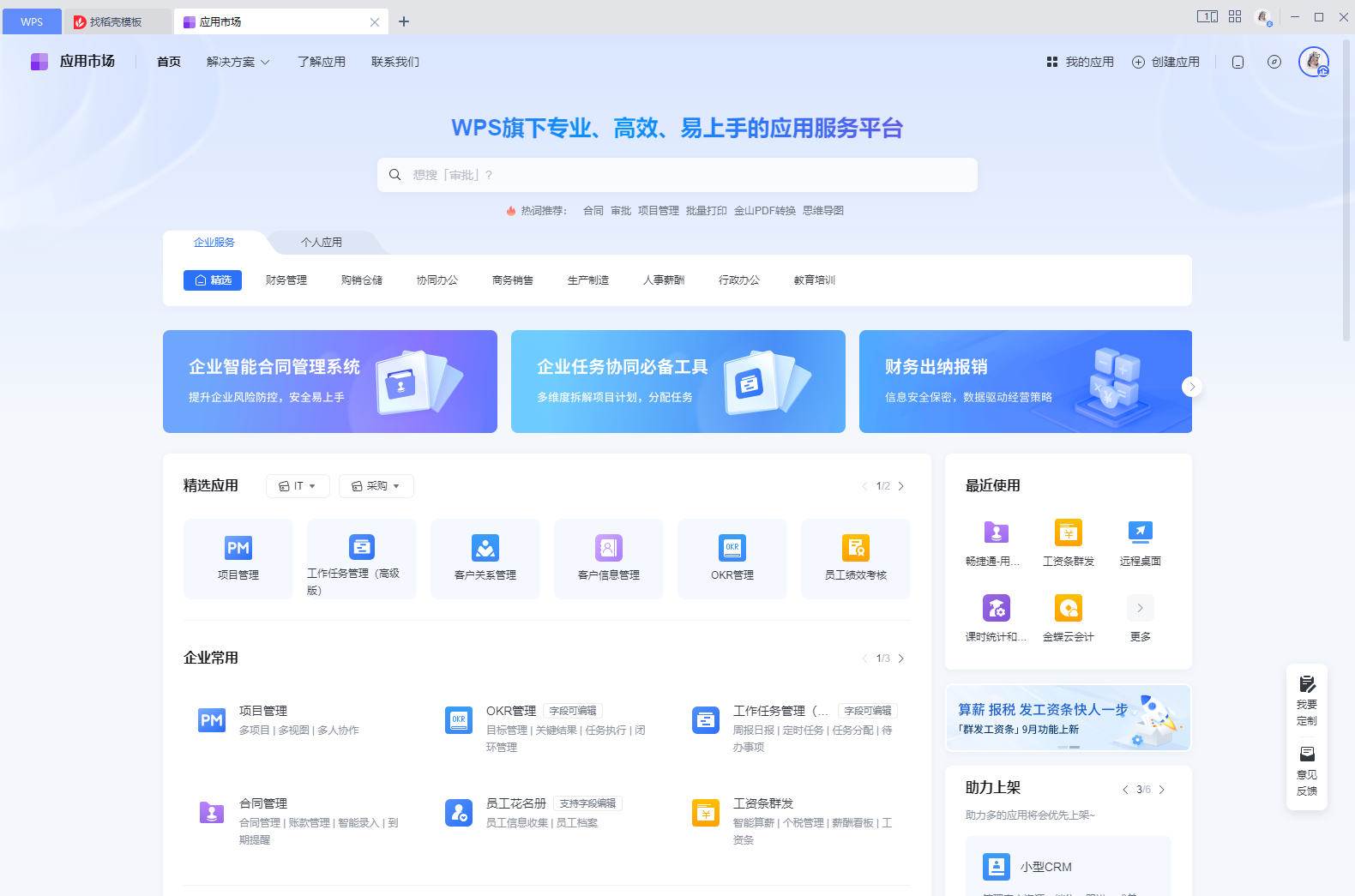Switch to 企业服务 tab

tap(214, 243)
